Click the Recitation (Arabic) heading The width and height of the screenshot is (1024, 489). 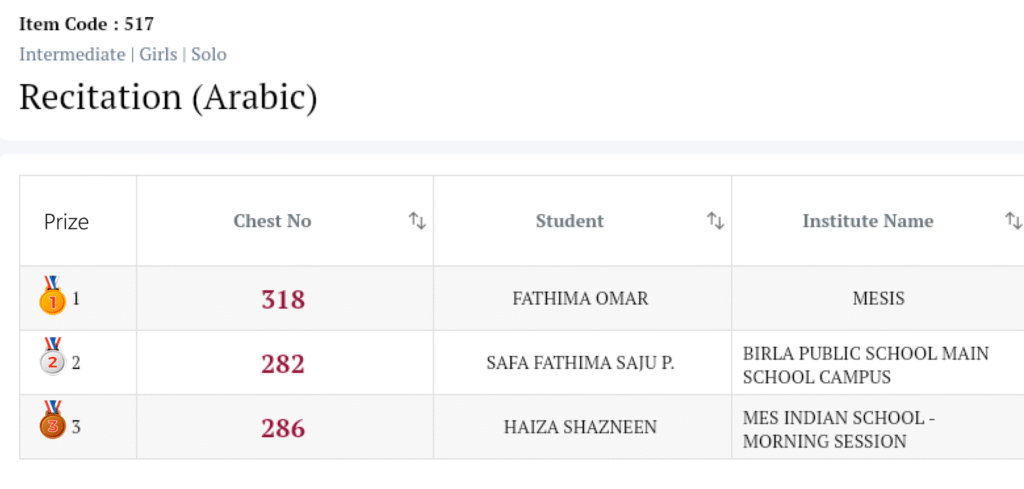tap(168, 97)
